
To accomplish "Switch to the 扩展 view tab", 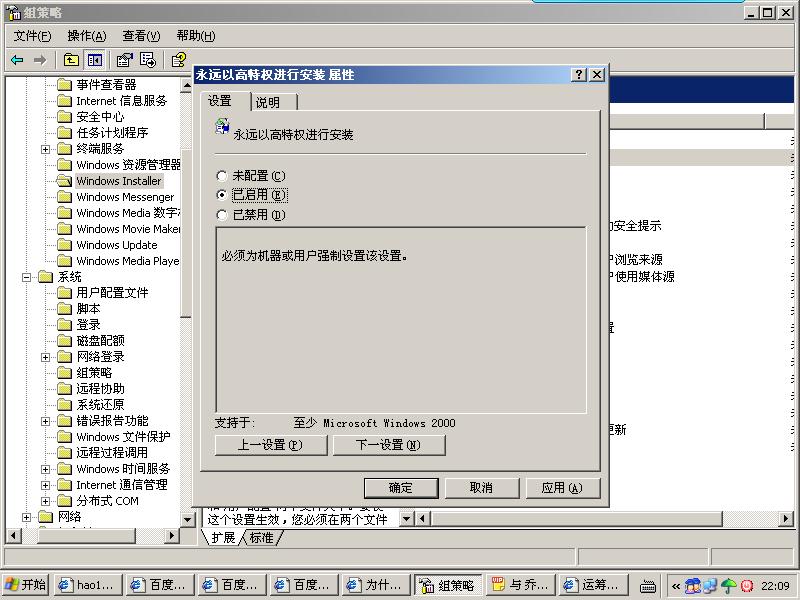I will pos(223,537).
